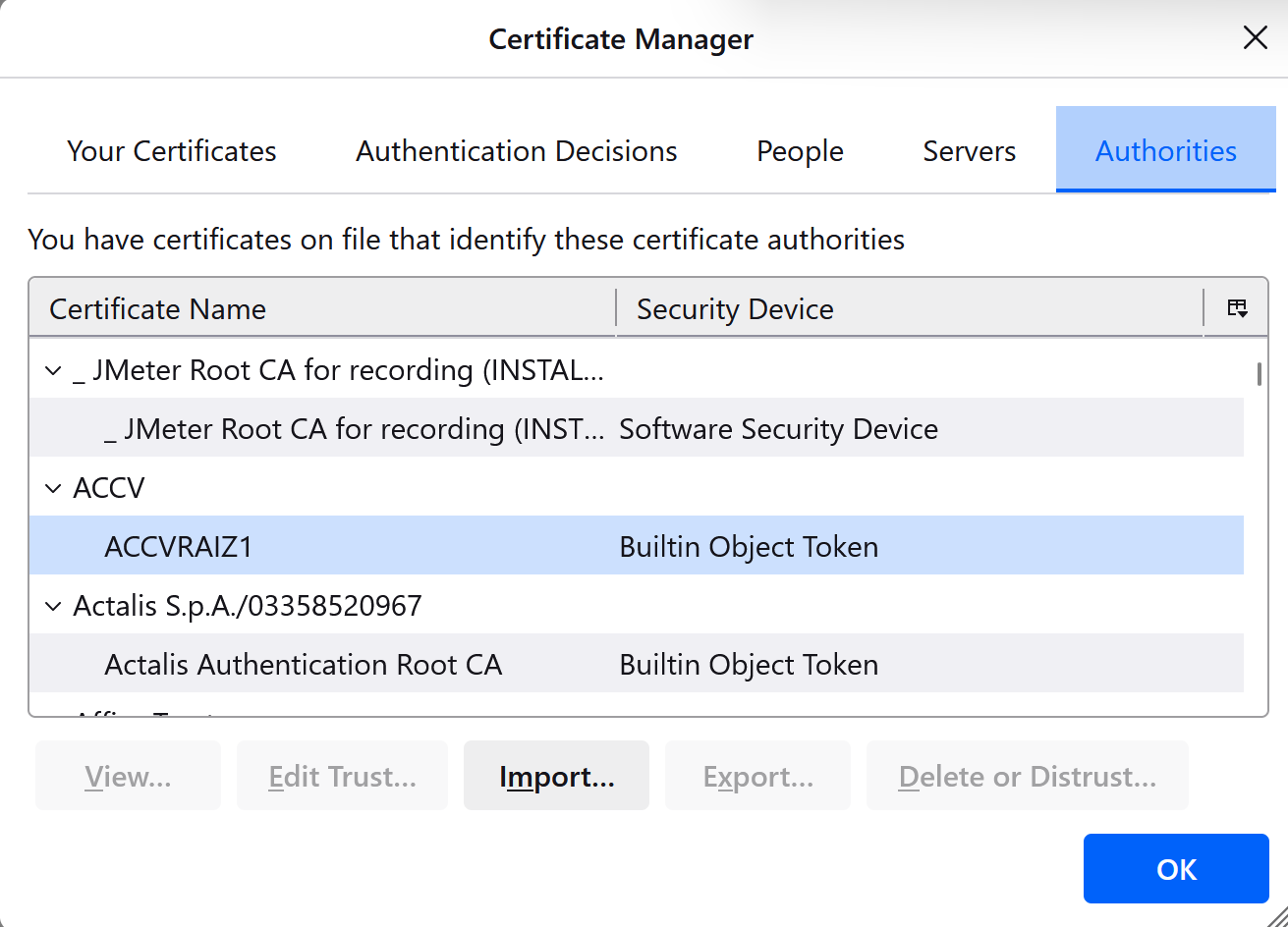Open the column picker icon in table header
Image resolution: width=1288 pixels, height=927 pixels.
(x=1237, y=308)
